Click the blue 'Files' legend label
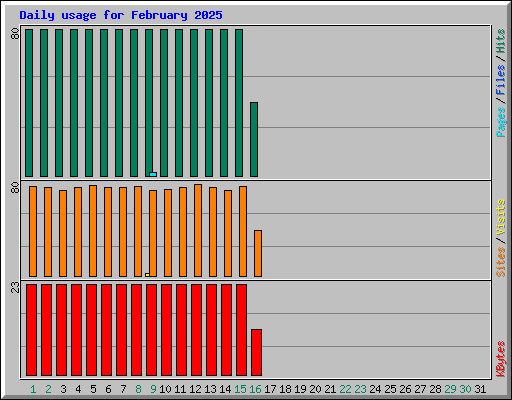Viewport: 512px width, 400px height. pos(500,79)
